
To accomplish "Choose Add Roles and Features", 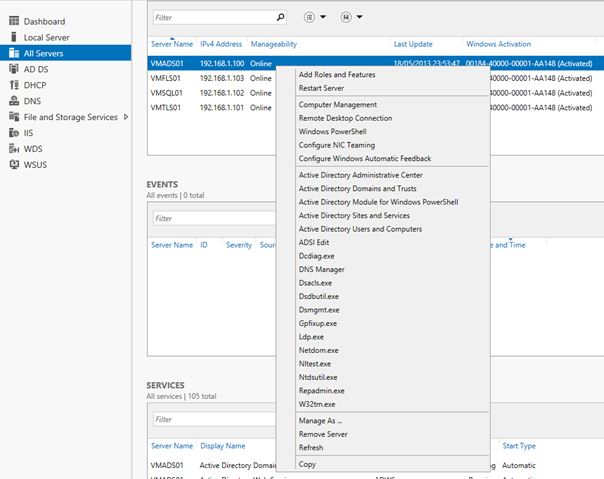I will click(337, 74).
